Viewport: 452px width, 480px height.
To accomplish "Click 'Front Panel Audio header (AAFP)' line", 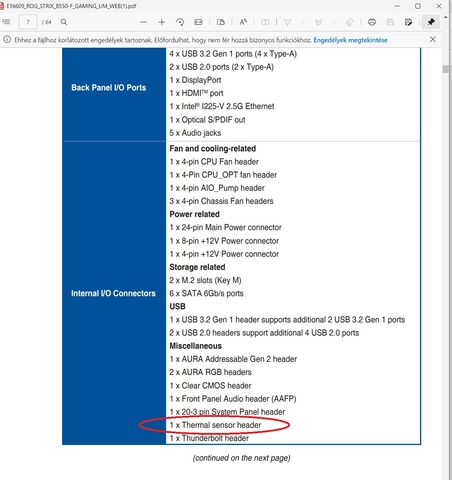I will (233, 399).
